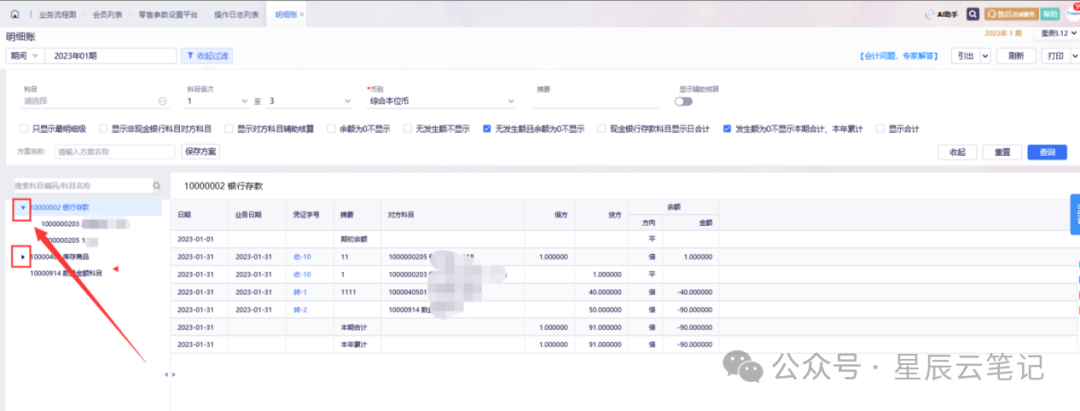The height and width of the screenshot is (411, 1080).
Task: Open 售后在线服务 support
Action: pyautogui.click(x=1012, y=14)
